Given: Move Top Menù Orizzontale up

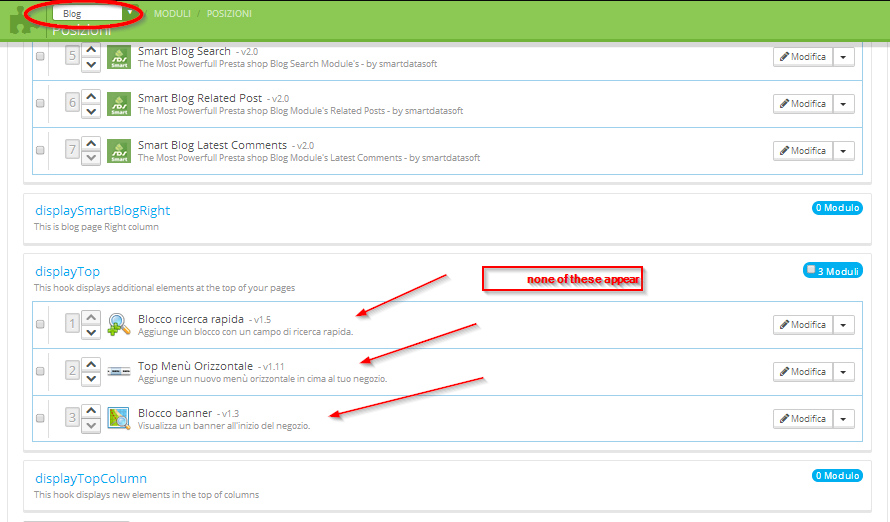Looking at the screenshot, I should tap(91, 364).
